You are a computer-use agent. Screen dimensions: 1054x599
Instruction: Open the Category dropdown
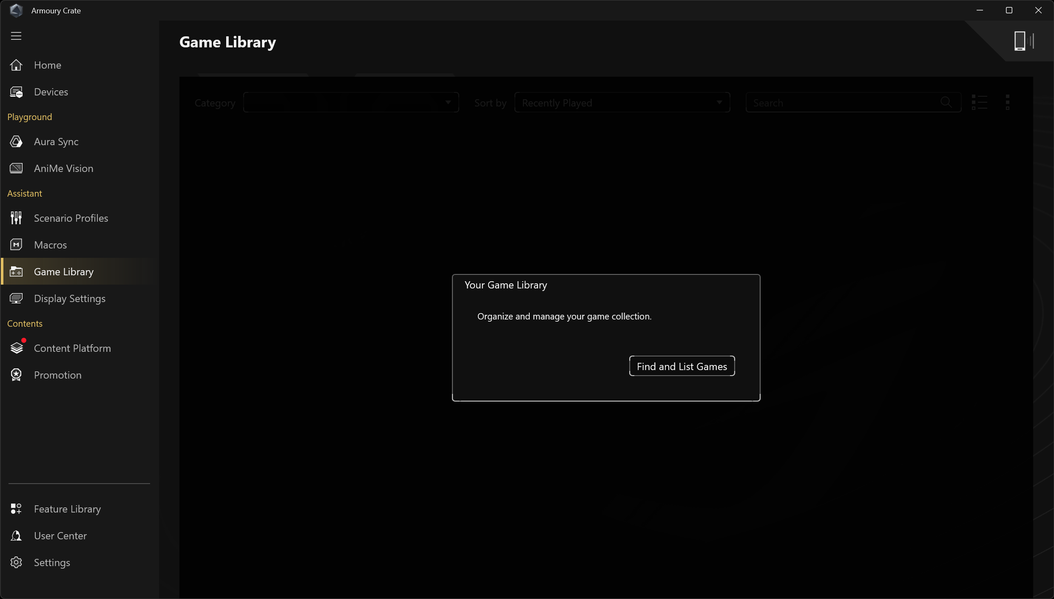pyautogui.click(x=351, y=103)
